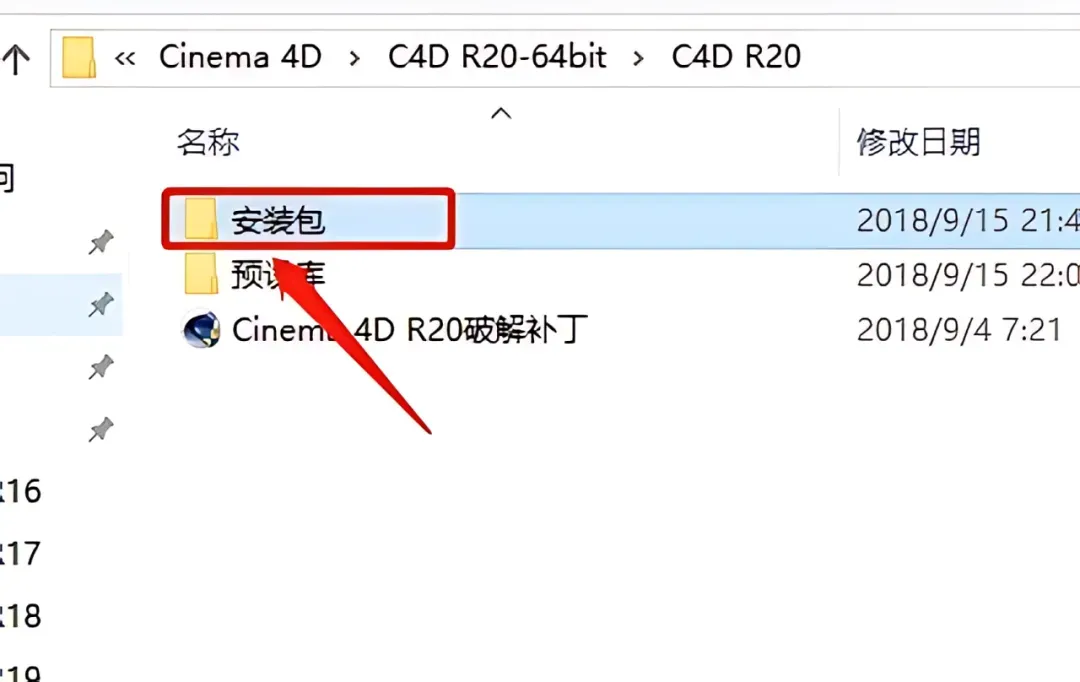Select the Cinema 4D R20破解补丁 file name
The height and width of the screenshot is (682, 1080).
(x=410, y=329)
